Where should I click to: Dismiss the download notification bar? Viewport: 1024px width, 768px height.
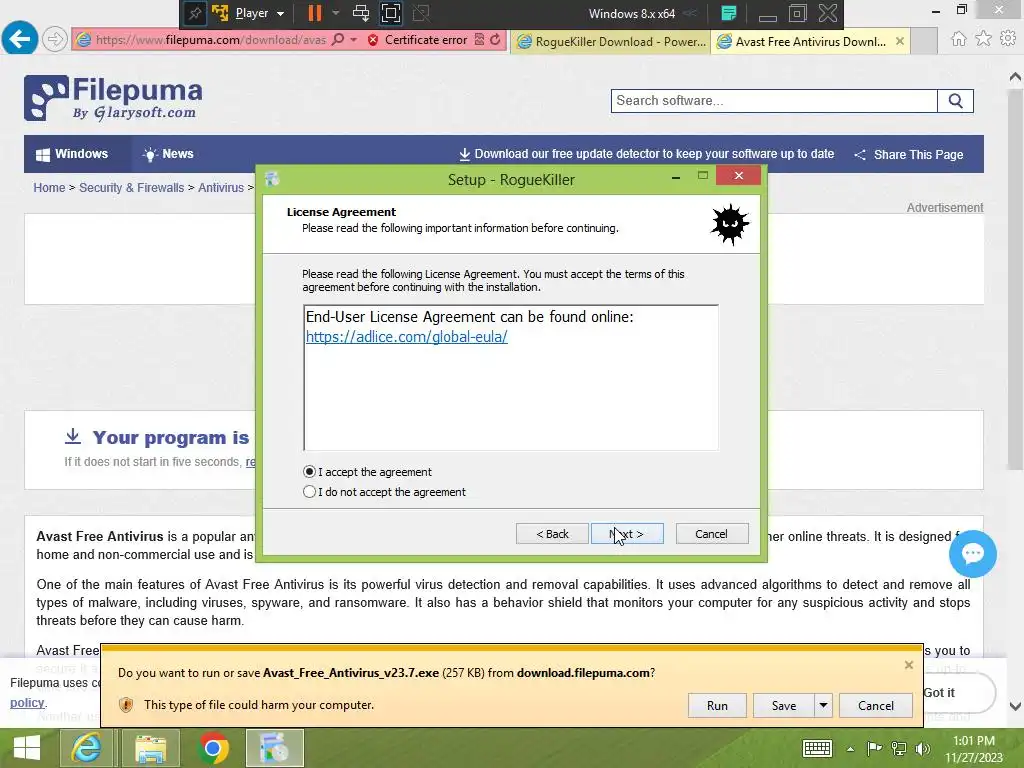pyautogui.click(x=908, y=665)
